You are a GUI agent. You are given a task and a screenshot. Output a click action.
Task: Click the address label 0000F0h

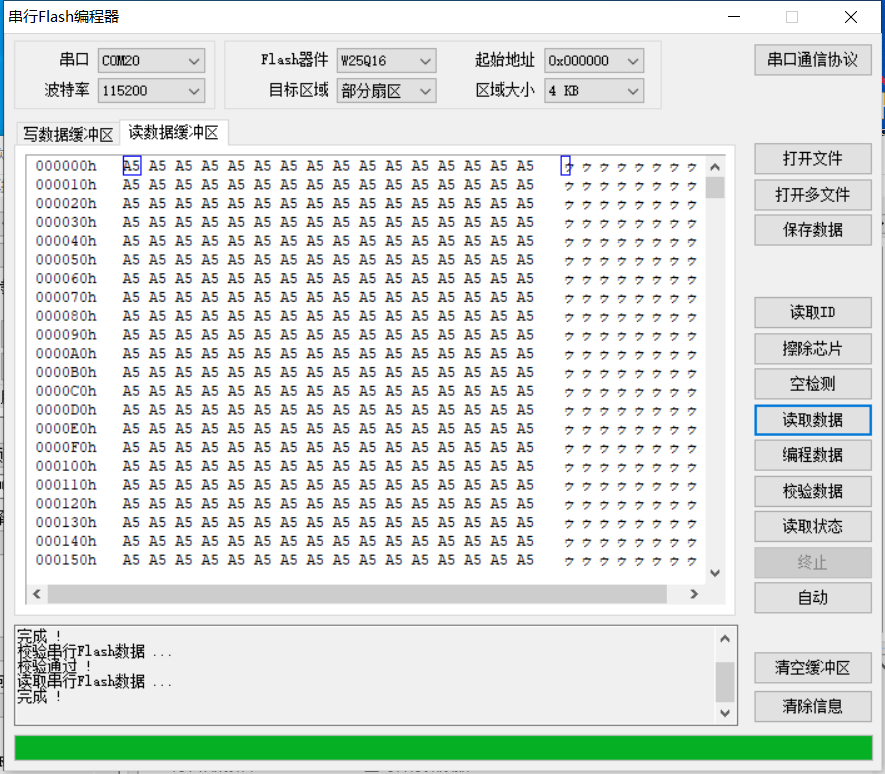(x=66, y=447)
